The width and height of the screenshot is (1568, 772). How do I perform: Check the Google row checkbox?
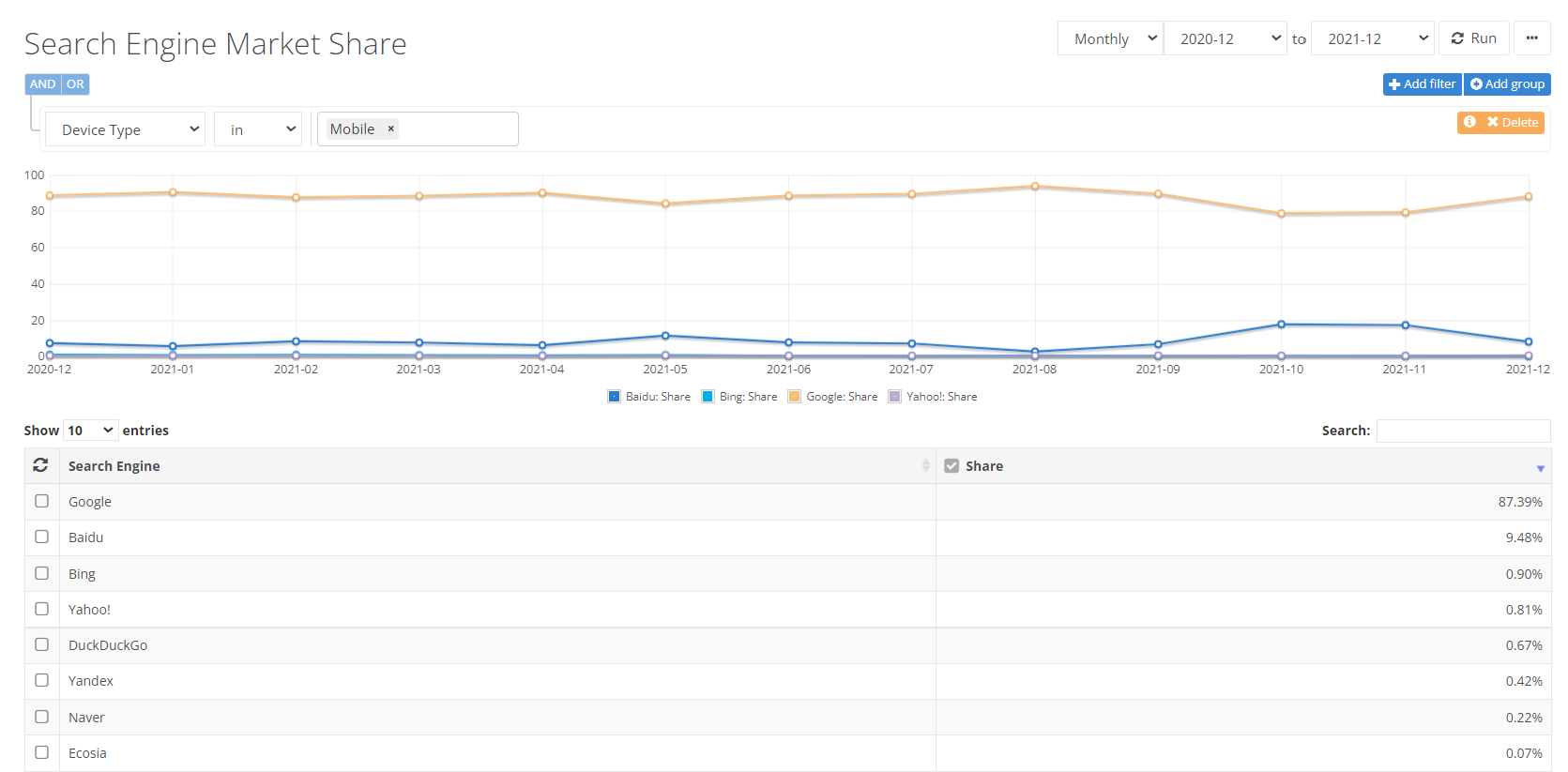coord(41,501)
